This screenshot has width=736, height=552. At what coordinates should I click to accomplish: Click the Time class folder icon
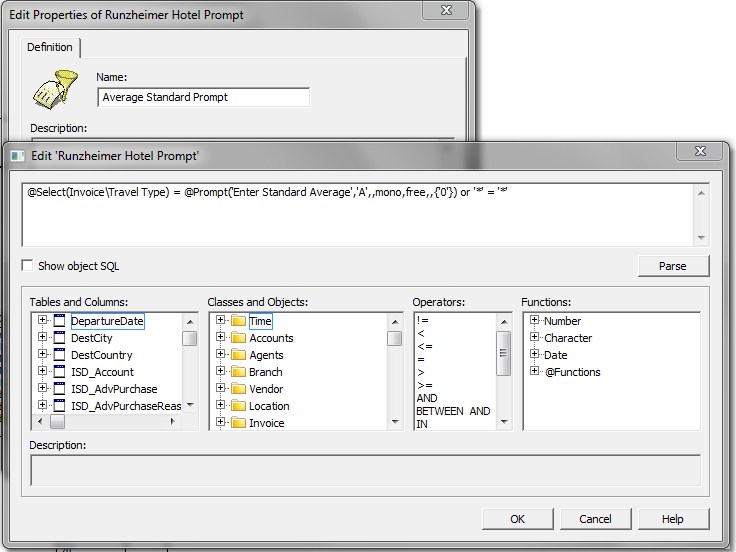(x=238, y=321)
